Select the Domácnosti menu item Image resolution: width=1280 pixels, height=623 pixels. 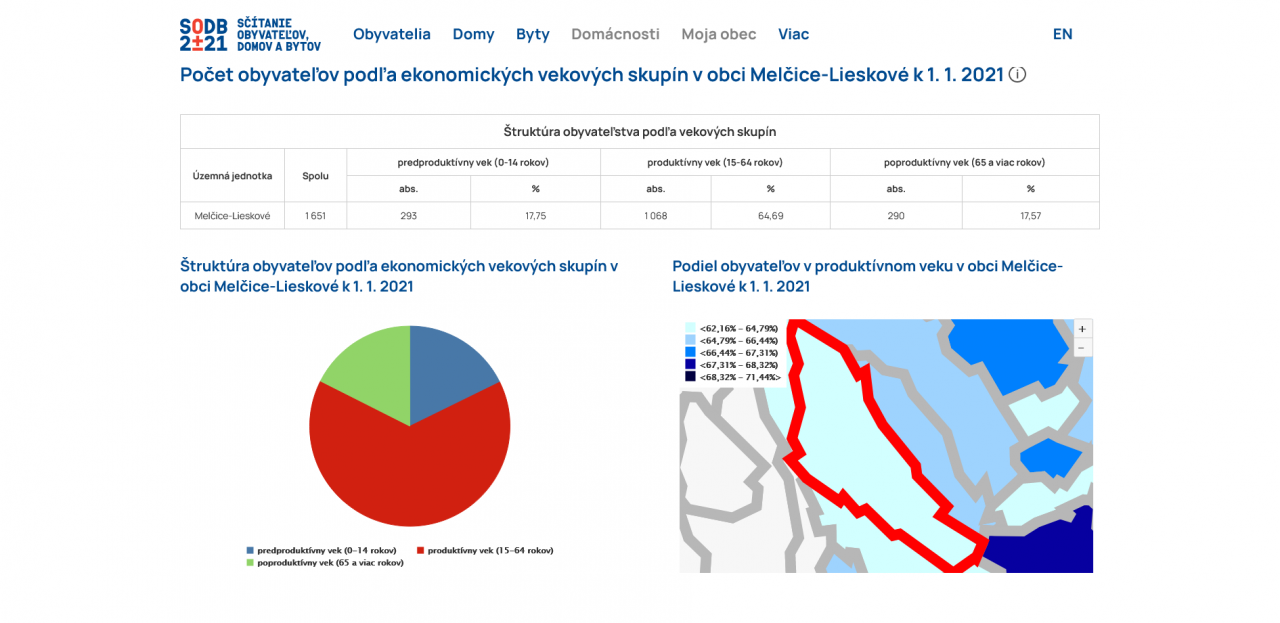[x=615, y=34]
